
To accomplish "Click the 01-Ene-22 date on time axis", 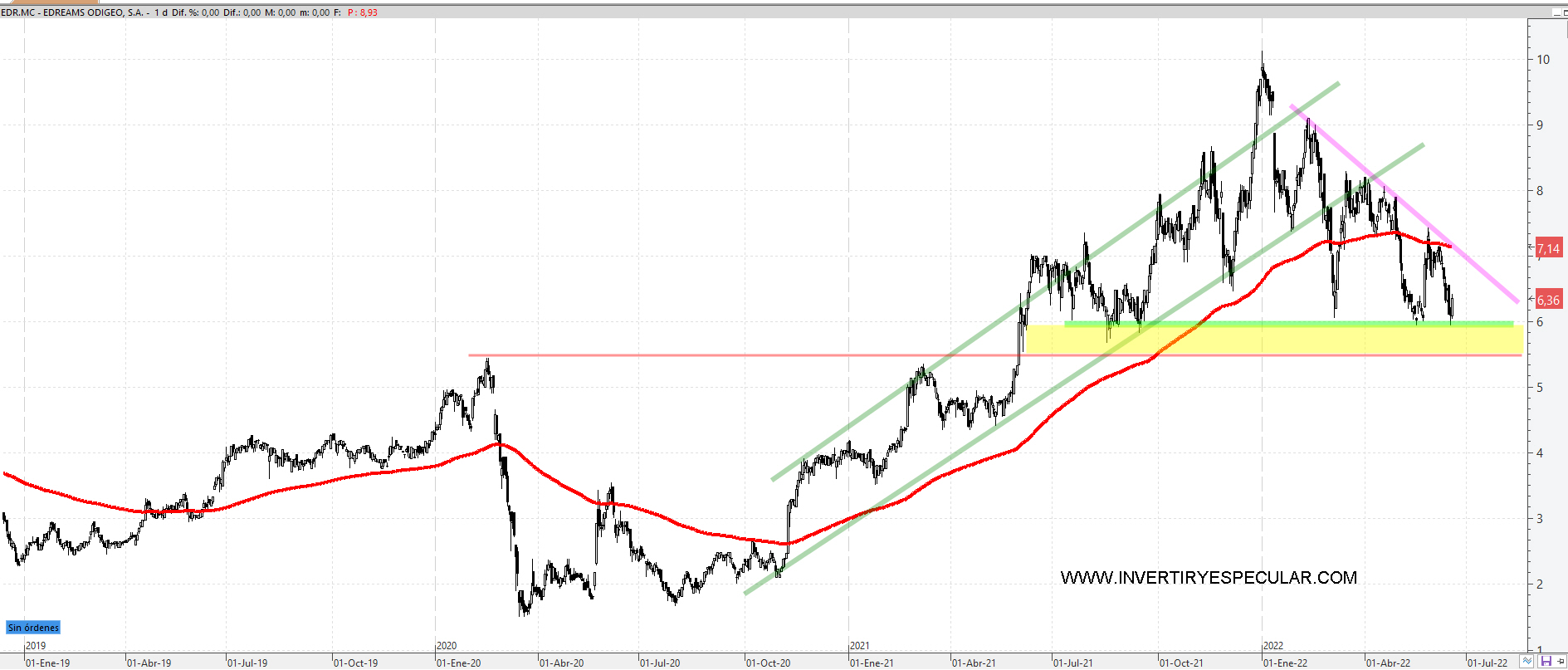I will pyautogui.click(x=1285, y=663).
